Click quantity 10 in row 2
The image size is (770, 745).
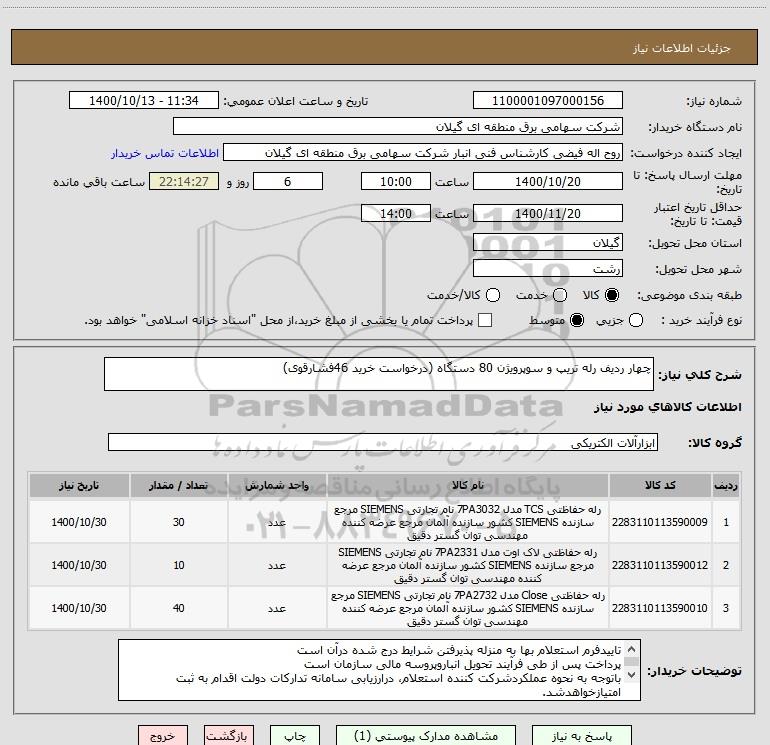pos(179,565)
